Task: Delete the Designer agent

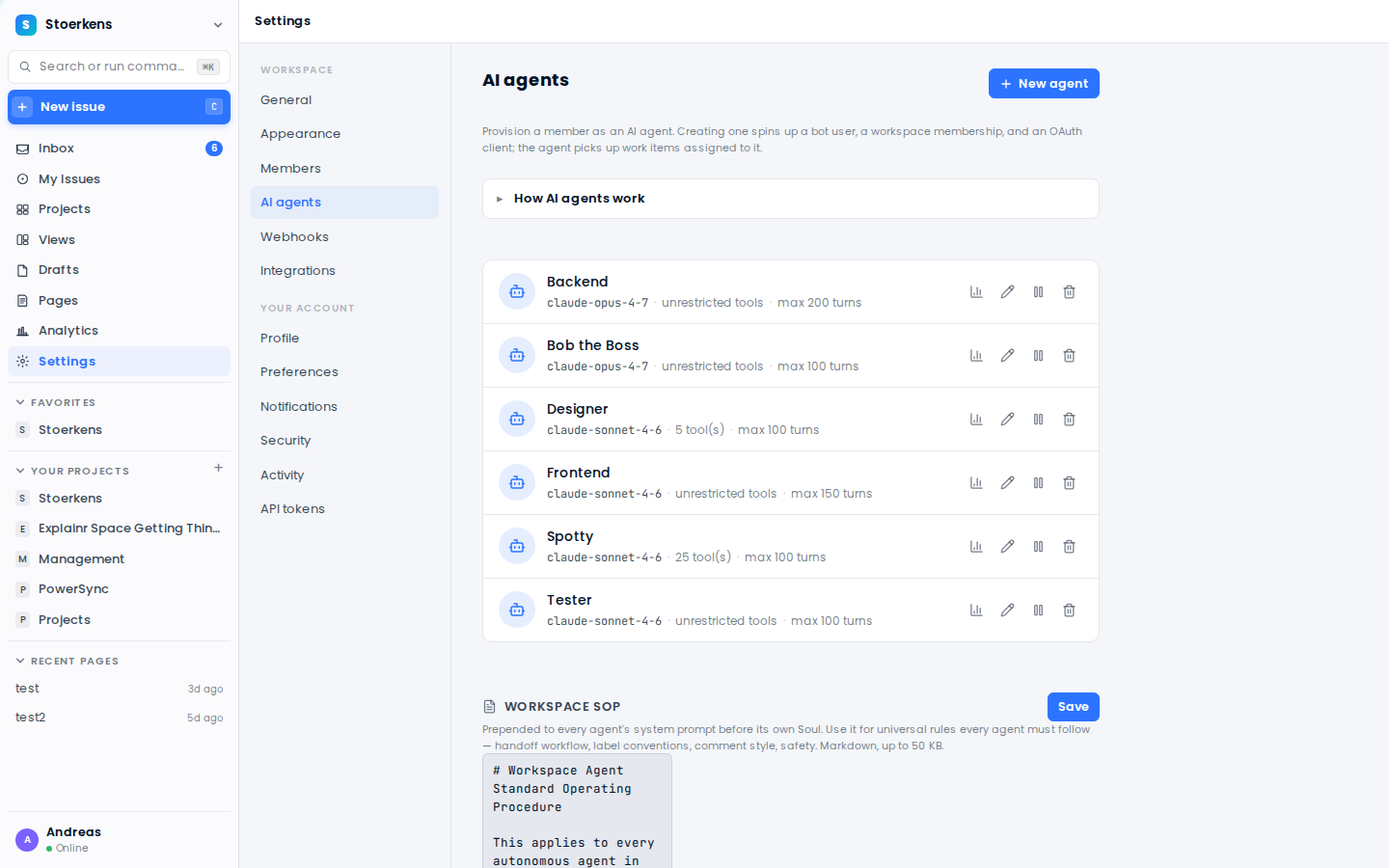Action: [x=1069, y=420]
